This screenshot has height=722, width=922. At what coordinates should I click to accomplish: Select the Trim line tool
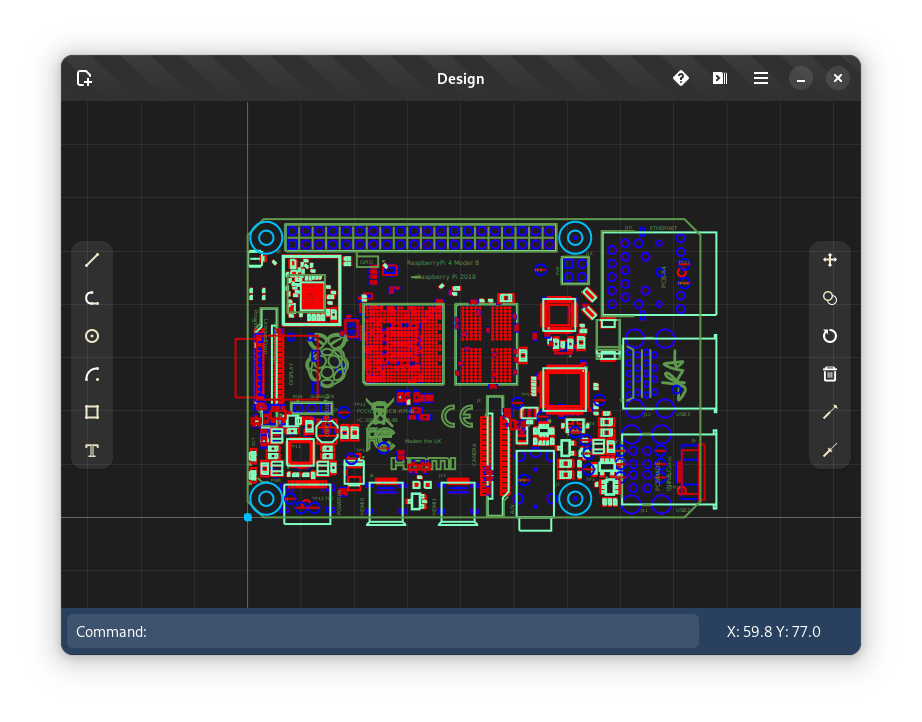830,450
